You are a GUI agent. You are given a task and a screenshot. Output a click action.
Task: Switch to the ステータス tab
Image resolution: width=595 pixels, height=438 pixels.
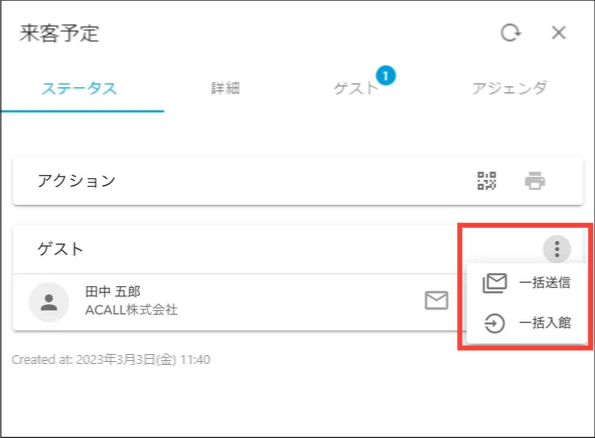click(x=79, y=88)
